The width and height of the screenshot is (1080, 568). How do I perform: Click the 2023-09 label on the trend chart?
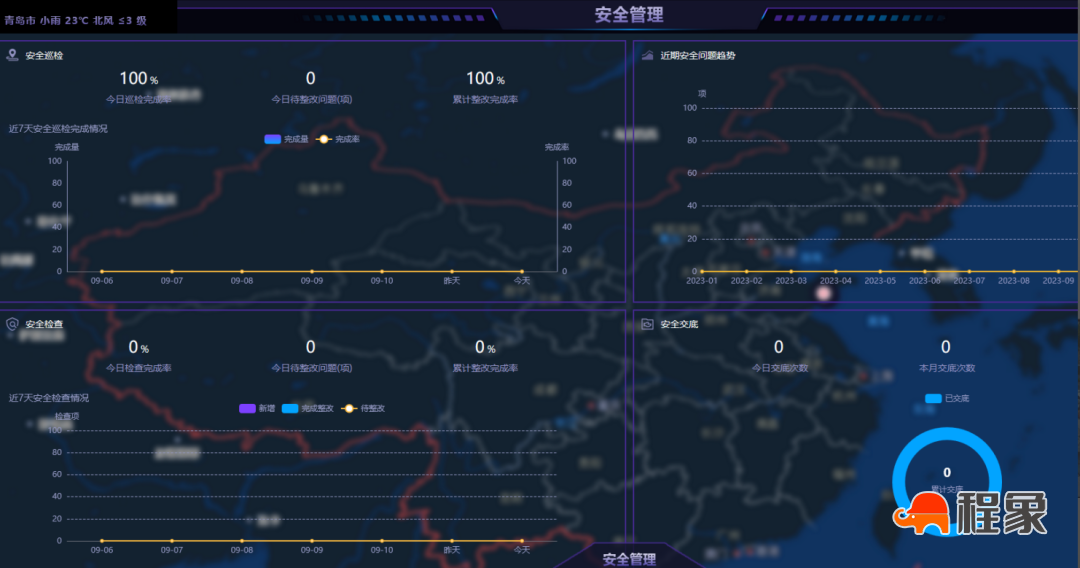pyautogui.click(x=1058, y=281)
